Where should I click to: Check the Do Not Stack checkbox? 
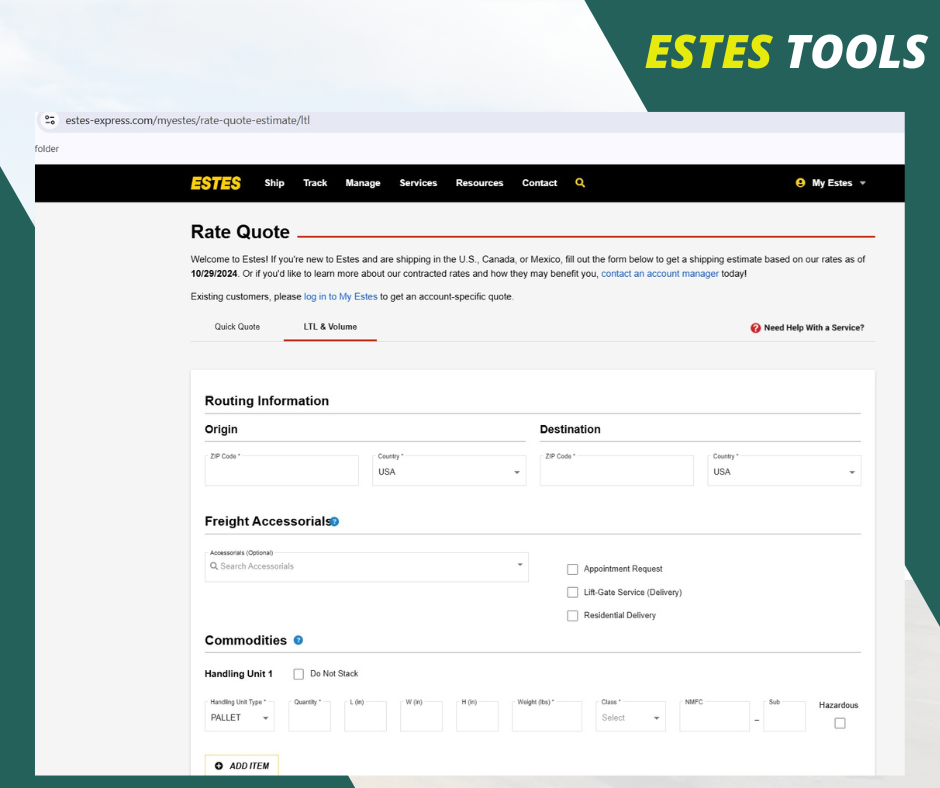pyautogui.click(x=299, y=674)
